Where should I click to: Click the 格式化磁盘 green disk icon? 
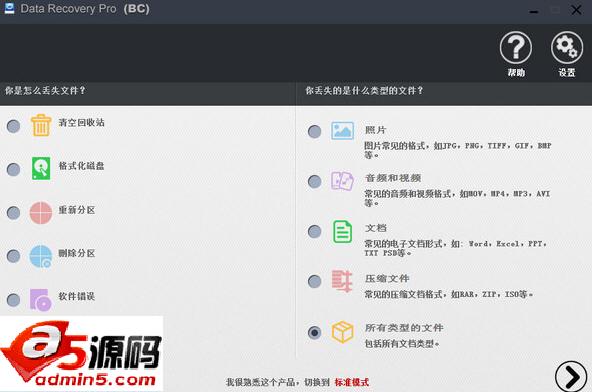click(41, 168)
